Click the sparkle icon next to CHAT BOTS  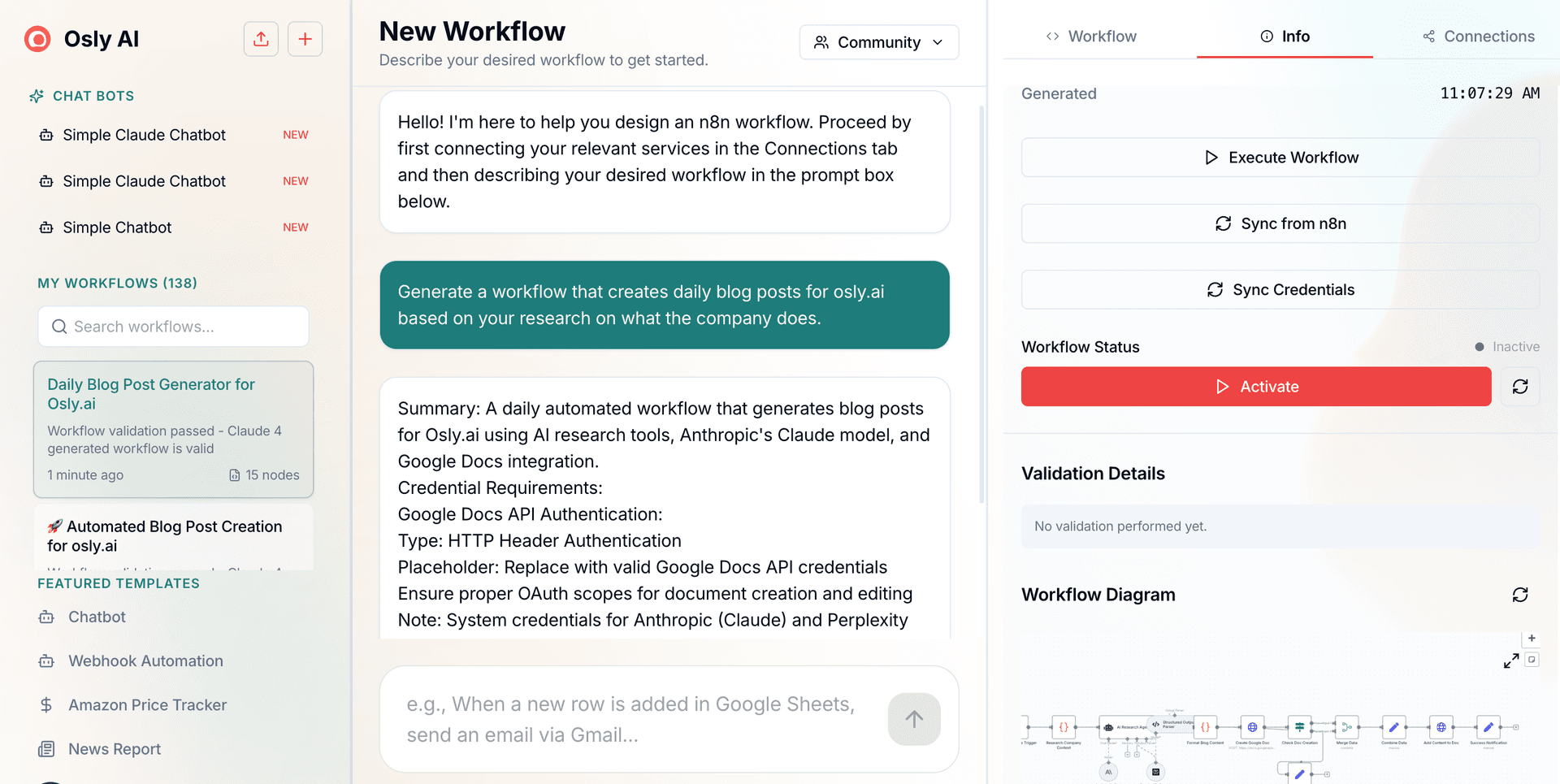(x=37, y=96)
